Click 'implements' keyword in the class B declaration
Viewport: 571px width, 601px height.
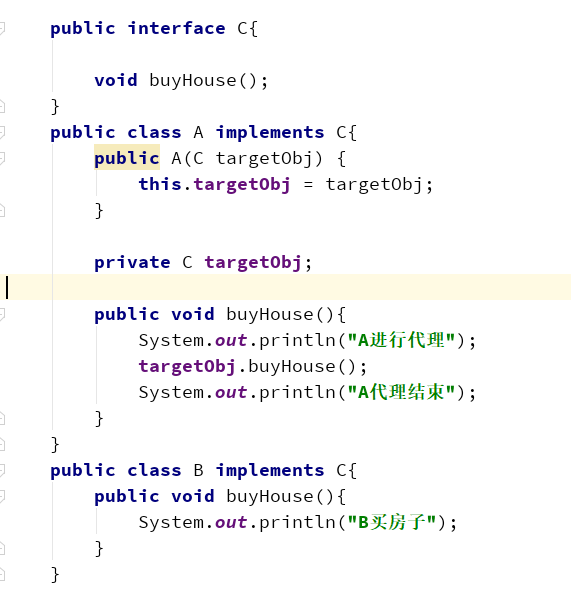click(270, 470)
